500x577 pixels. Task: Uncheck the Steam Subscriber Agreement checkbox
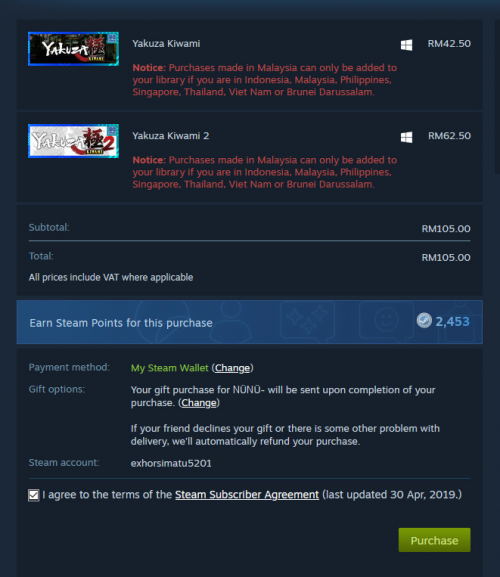pos(33,495)
